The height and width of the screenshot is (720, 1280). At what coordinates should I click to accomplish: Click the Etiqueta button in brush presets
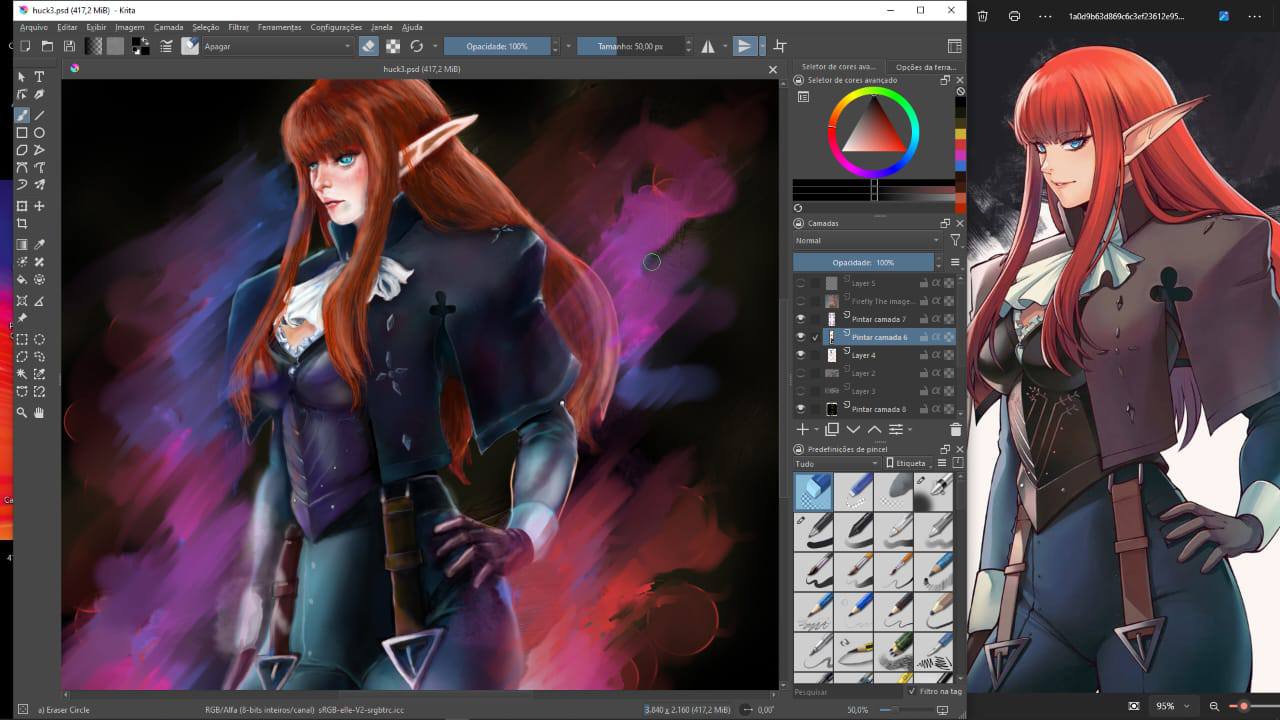(x=909, y=464)
